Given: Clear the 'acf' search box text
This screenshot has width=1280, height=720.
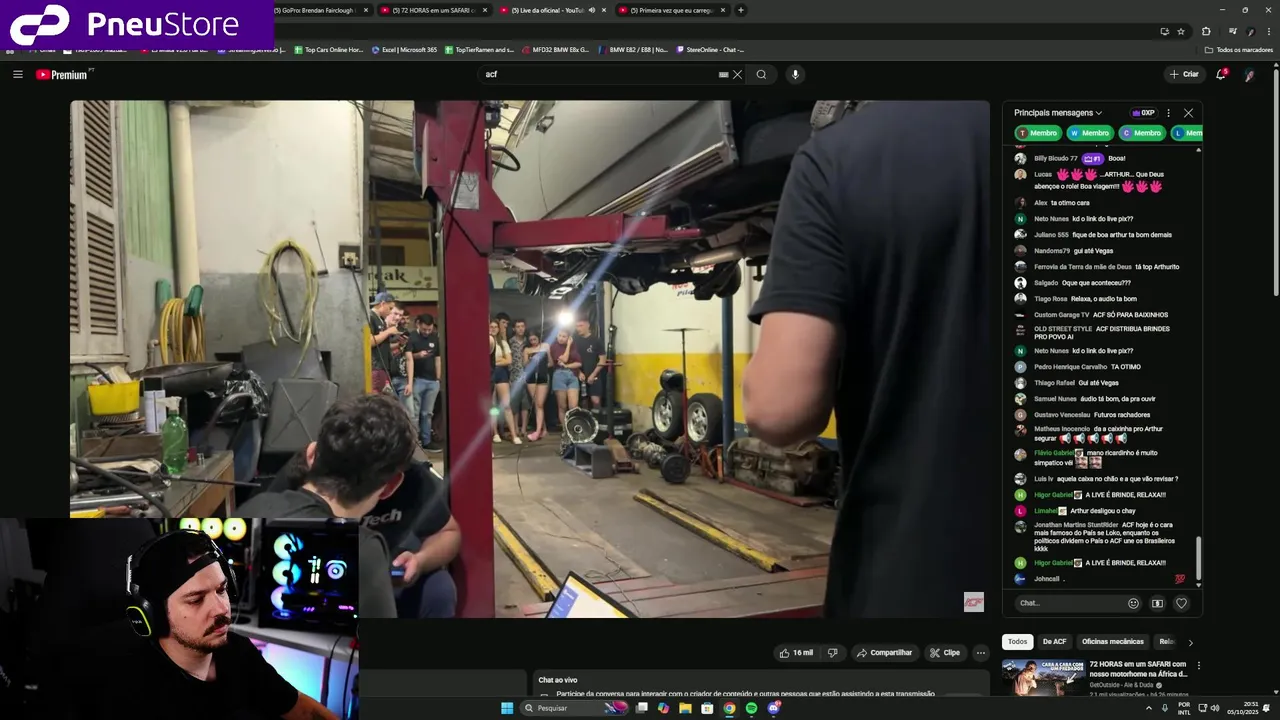Looking at the screenshot, I should tap(738, 74).
